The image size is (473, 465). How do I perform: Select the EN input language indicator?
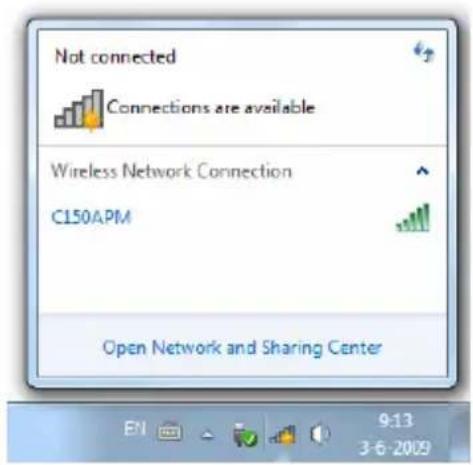135,428
